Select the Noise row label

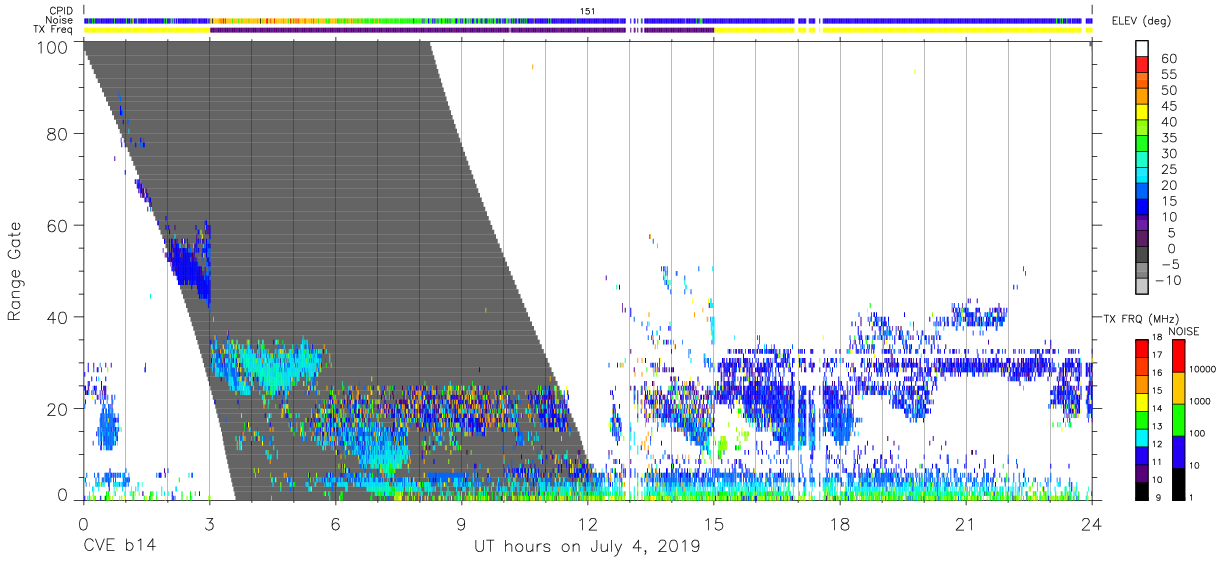(59, 20)
